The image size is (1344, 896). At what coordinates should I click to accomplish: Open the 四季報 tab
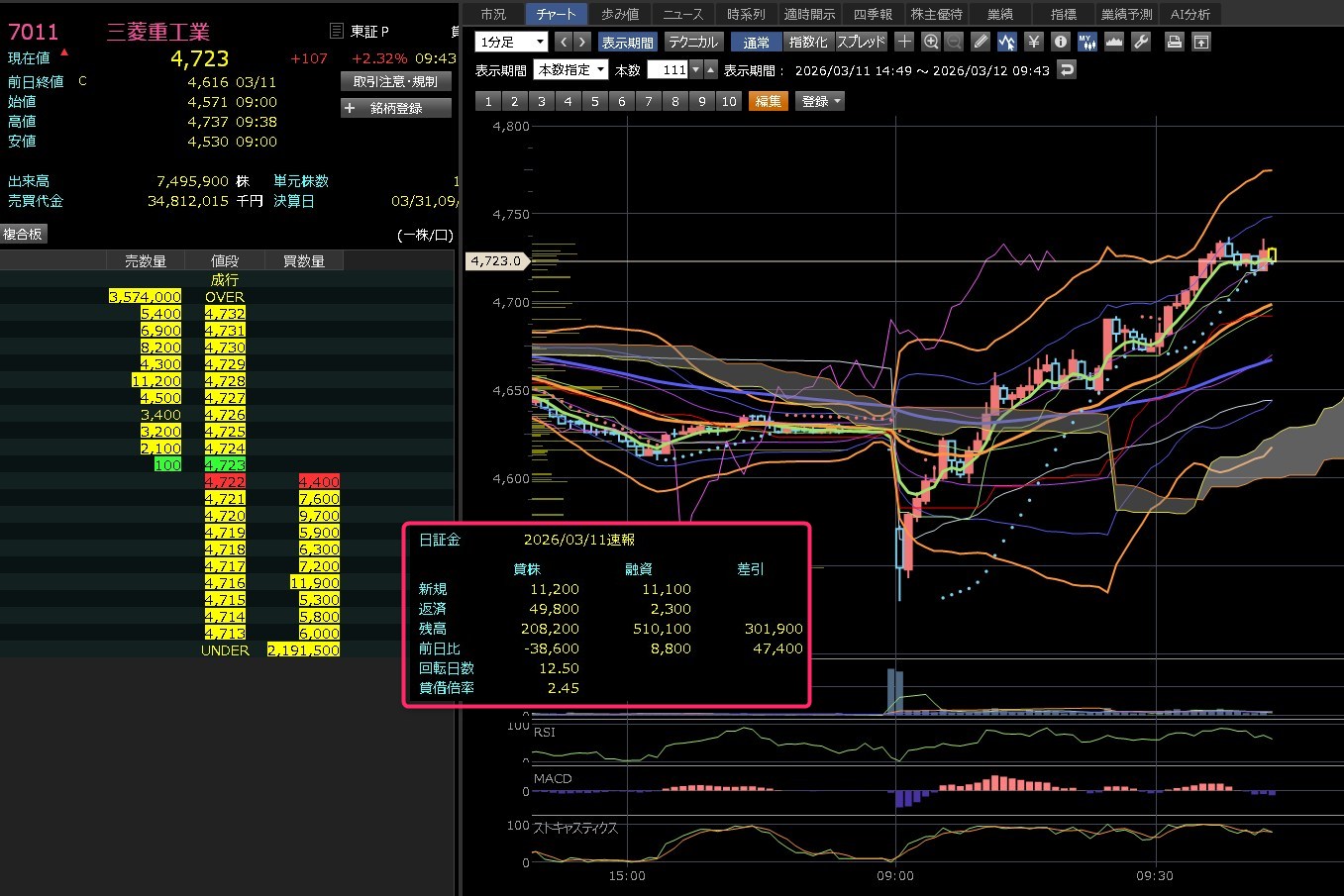point(873,14)
